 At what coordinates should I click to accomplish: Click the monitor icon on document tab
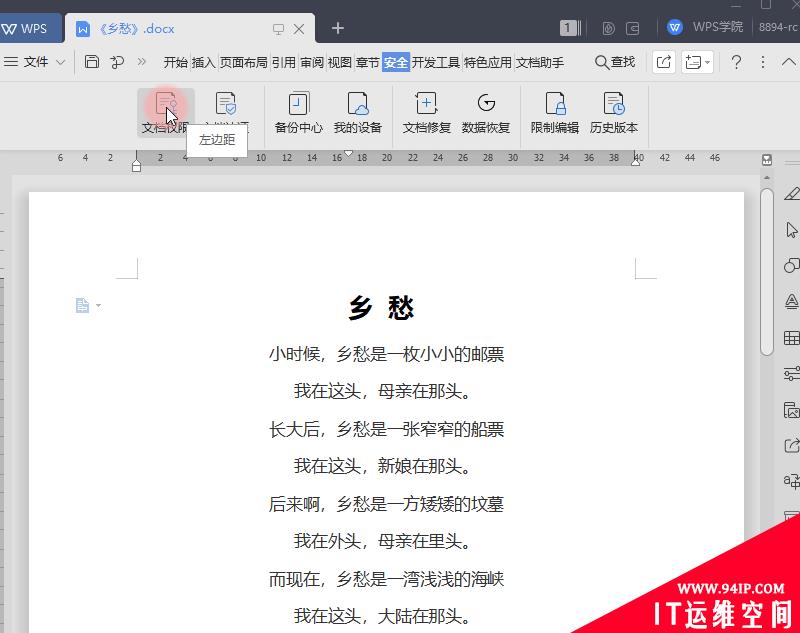click(278, 29)
